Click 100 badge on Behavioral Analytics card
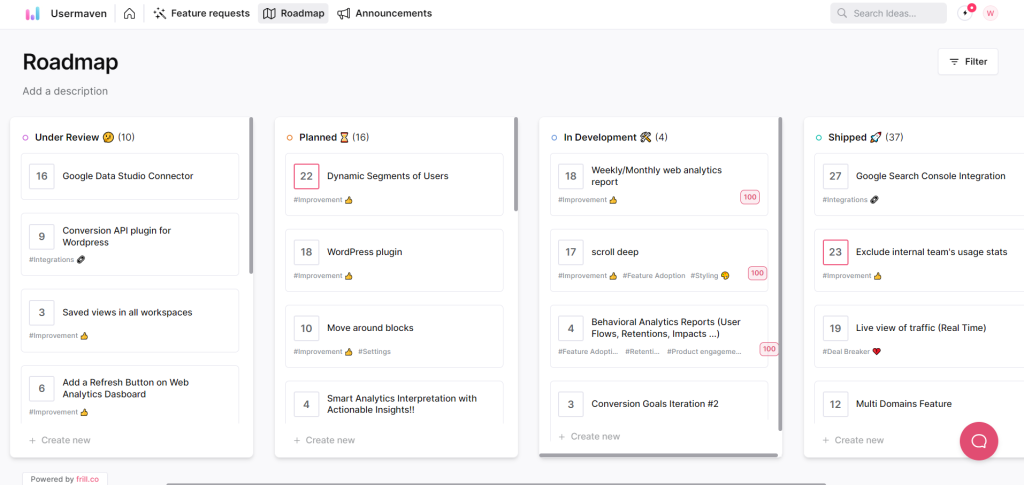 tap(769, 349)
